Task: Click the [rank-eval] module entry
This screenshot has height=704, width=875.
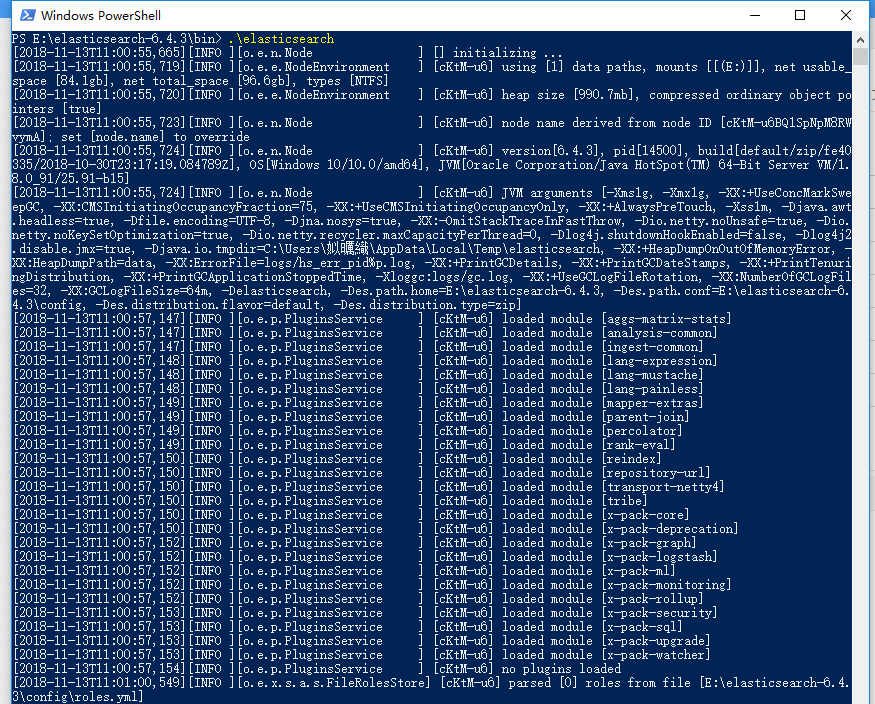Action: click(x=638, y=445)
